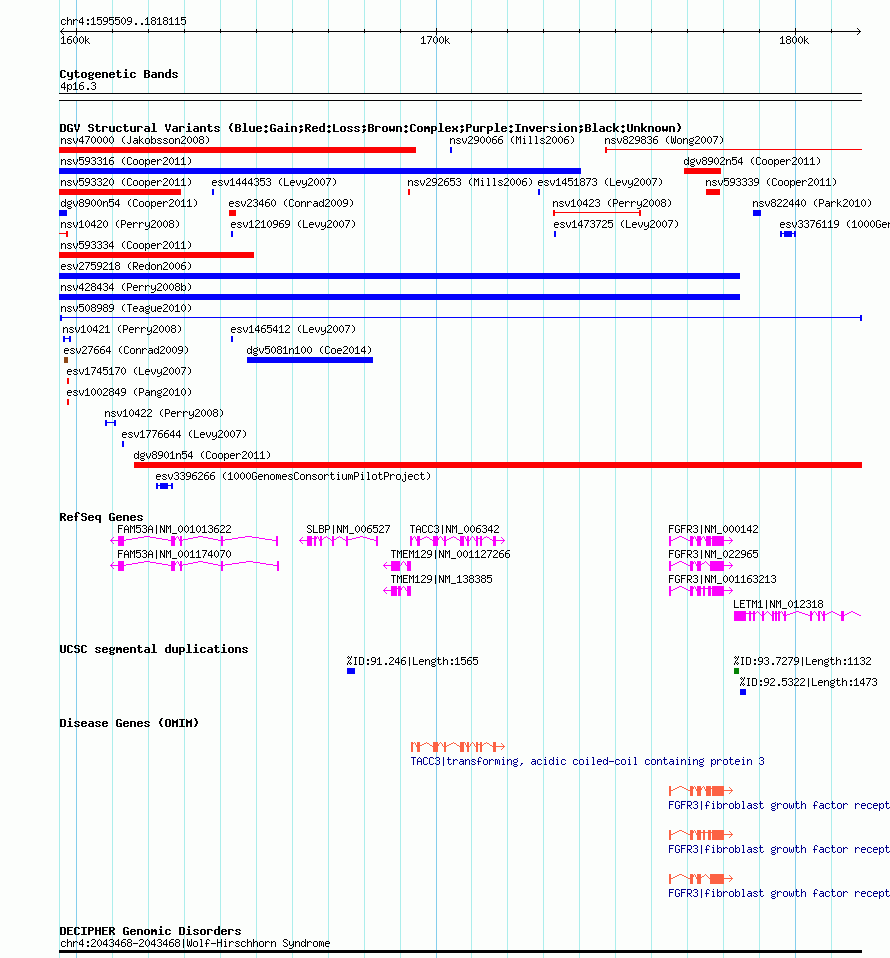Click the UCSC segmental duplications track title
890x958 pixels.
tap(153, 649)
